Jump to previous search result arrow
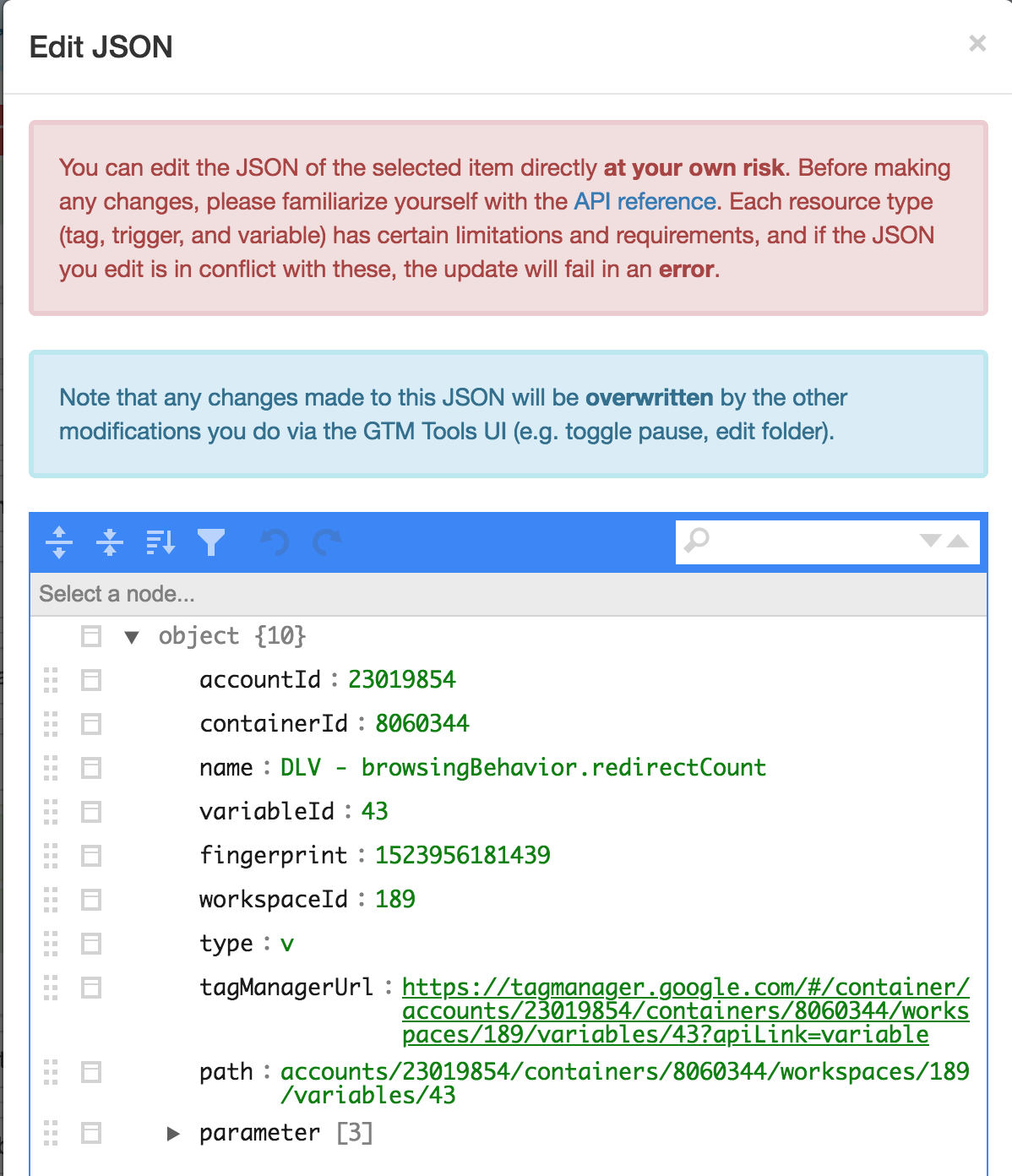The image size is (1012, 1176). [x=957, y=541]
